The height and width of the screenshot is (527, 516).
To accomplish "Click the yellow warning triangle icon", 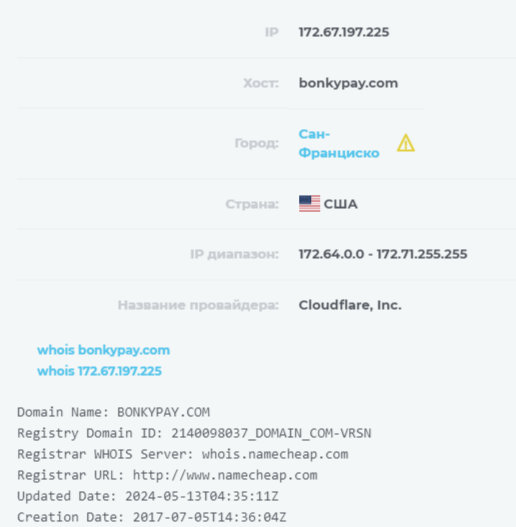I will (406, 143).
